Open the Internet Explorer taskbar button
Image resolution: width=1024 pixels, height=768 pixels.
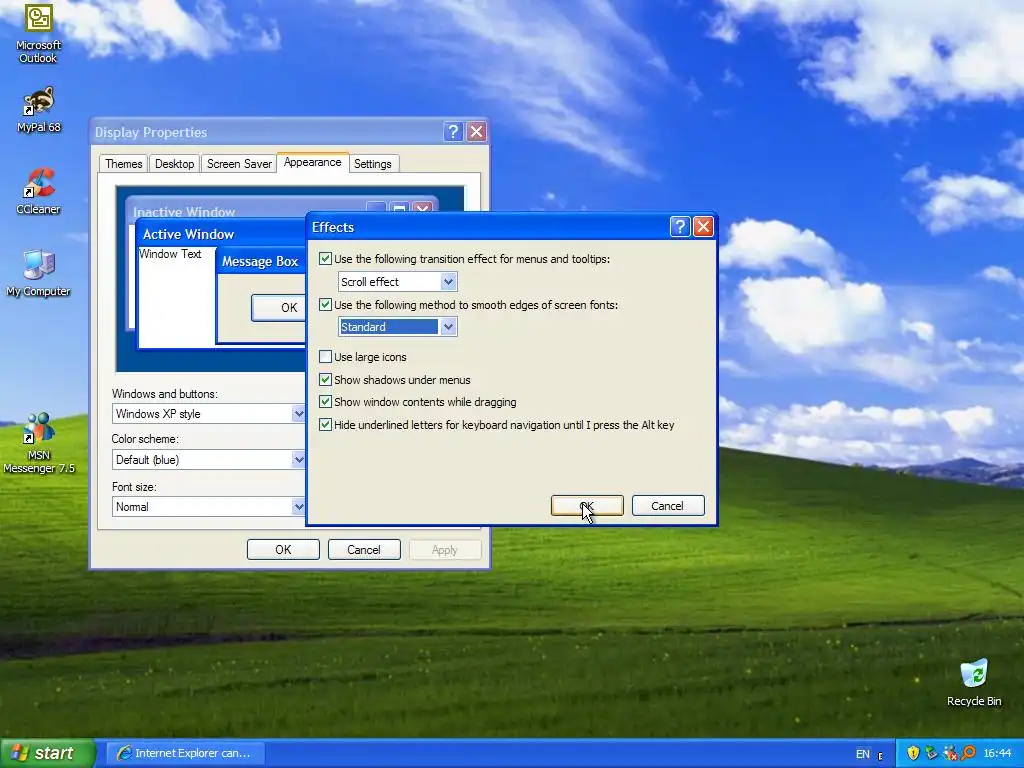coord(185,753)
